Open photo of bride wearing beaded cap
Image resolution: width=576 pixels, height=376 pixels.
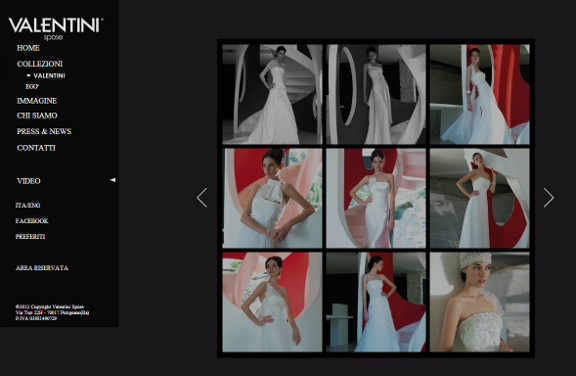pos(480,302)
